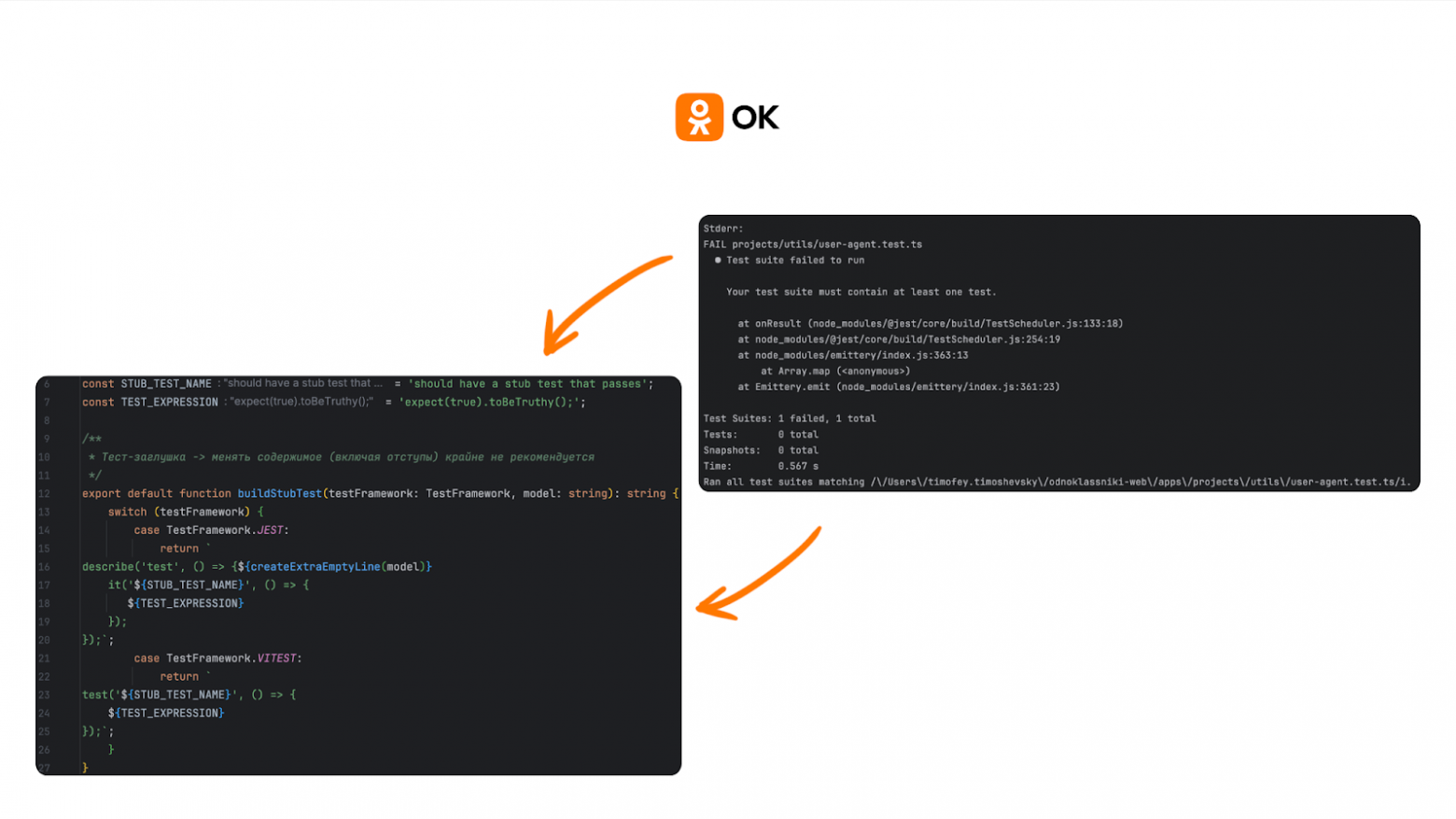
Task: Click gutter line number 21 in code editor
Action: pos(44,658)
